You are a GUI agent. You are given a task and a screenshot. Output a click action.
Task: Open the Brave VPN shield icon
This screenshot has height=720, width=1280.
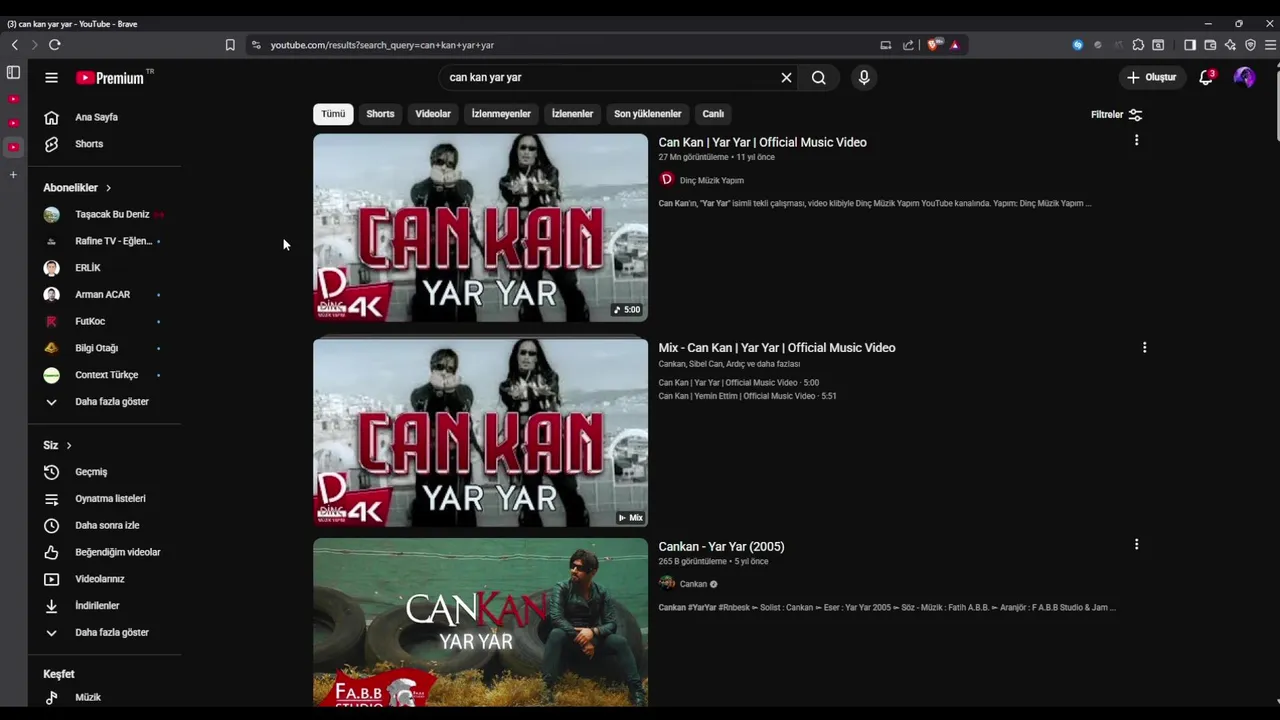coord(1250,45)
